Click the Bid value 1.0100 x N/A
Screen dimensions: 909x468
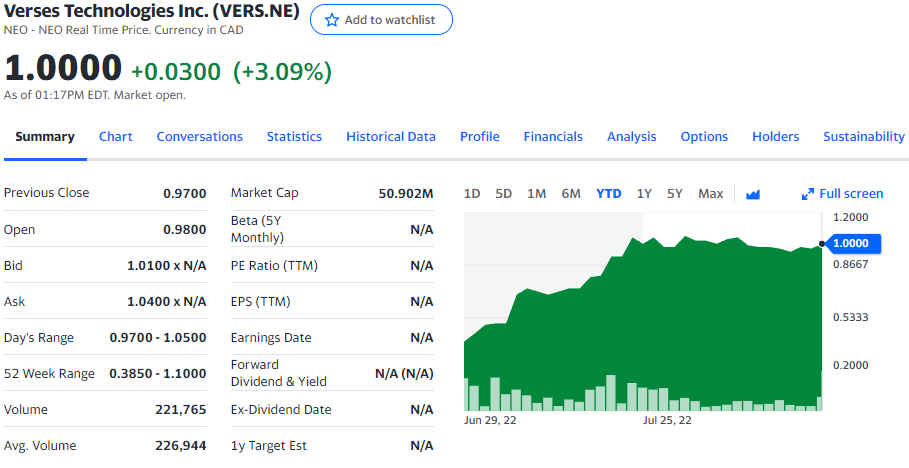point(166,266)
